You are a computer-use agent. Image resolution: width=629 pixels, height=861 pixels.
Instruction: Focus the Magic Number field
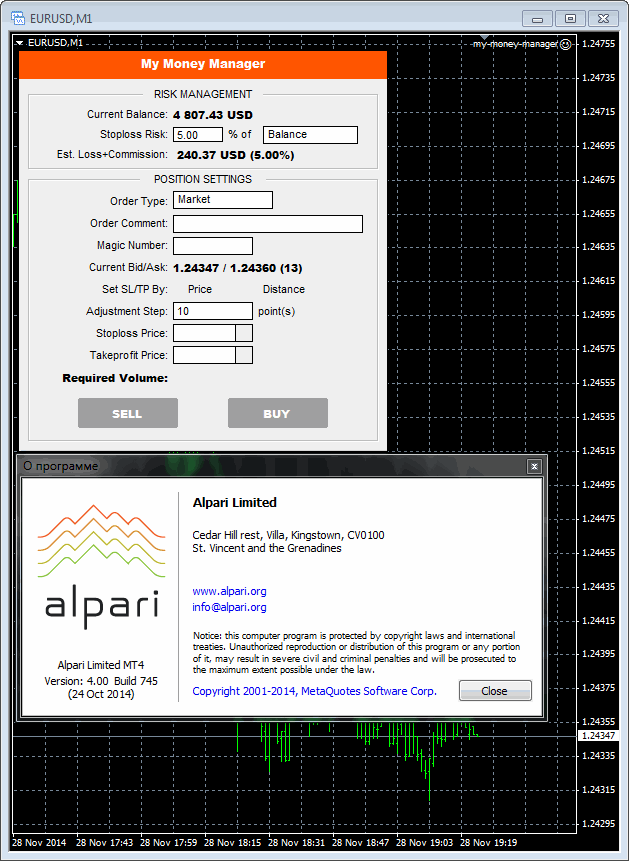[x=213, y=245]
